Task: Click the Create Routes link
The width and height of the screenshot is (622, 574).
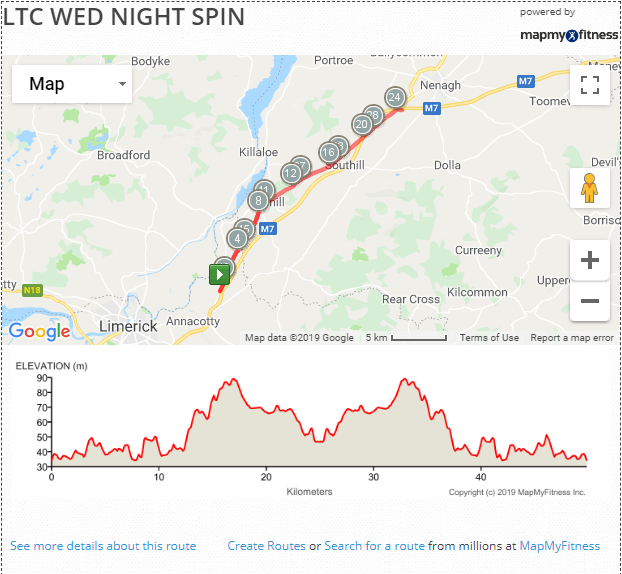Action: click(x=267, y=546)
